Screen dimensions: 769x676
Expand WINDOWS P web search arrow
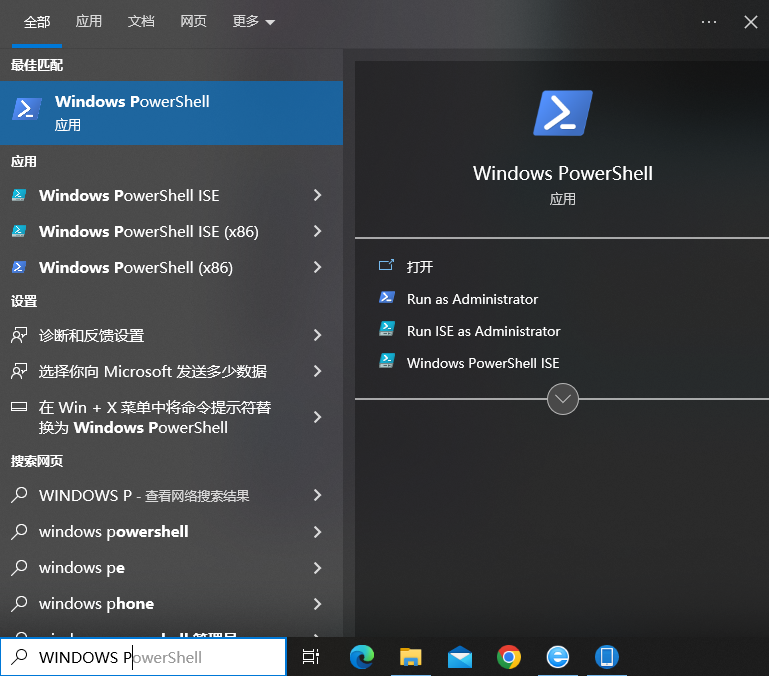(x=317, y=495)
